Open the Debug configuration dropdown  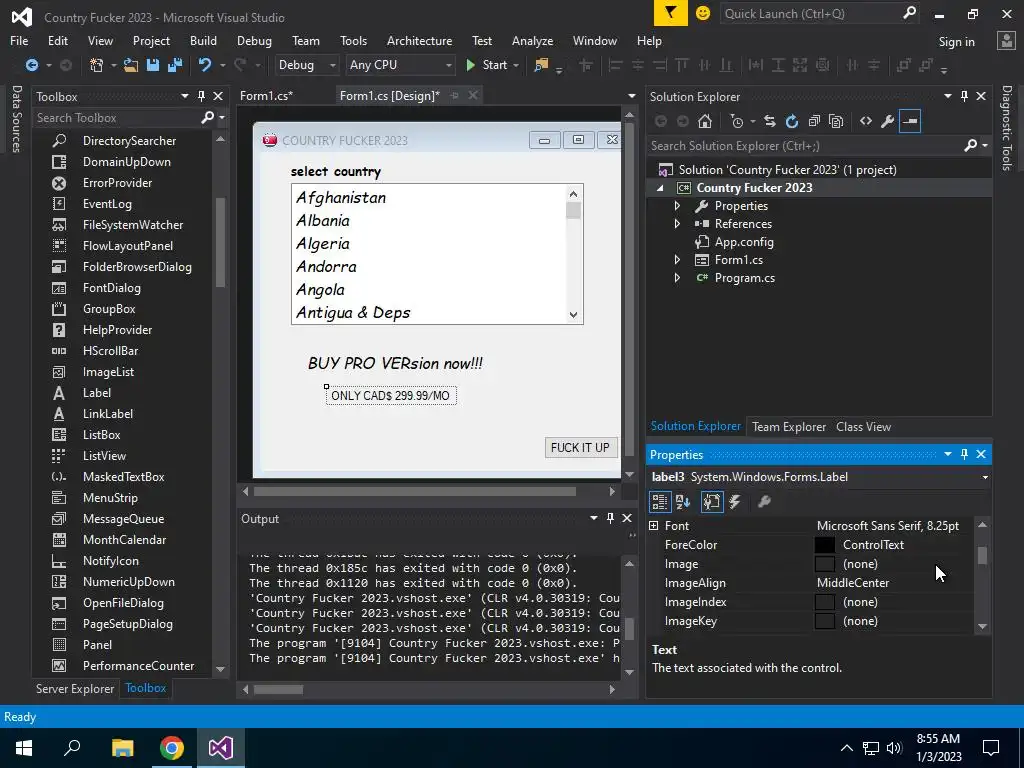[306, 65]
